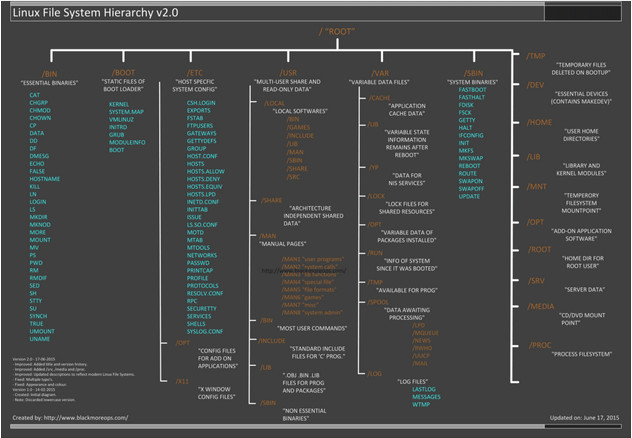Click the GRUB entry under /BOOT
Screen dimensions: 632x438
click(117, 132)
